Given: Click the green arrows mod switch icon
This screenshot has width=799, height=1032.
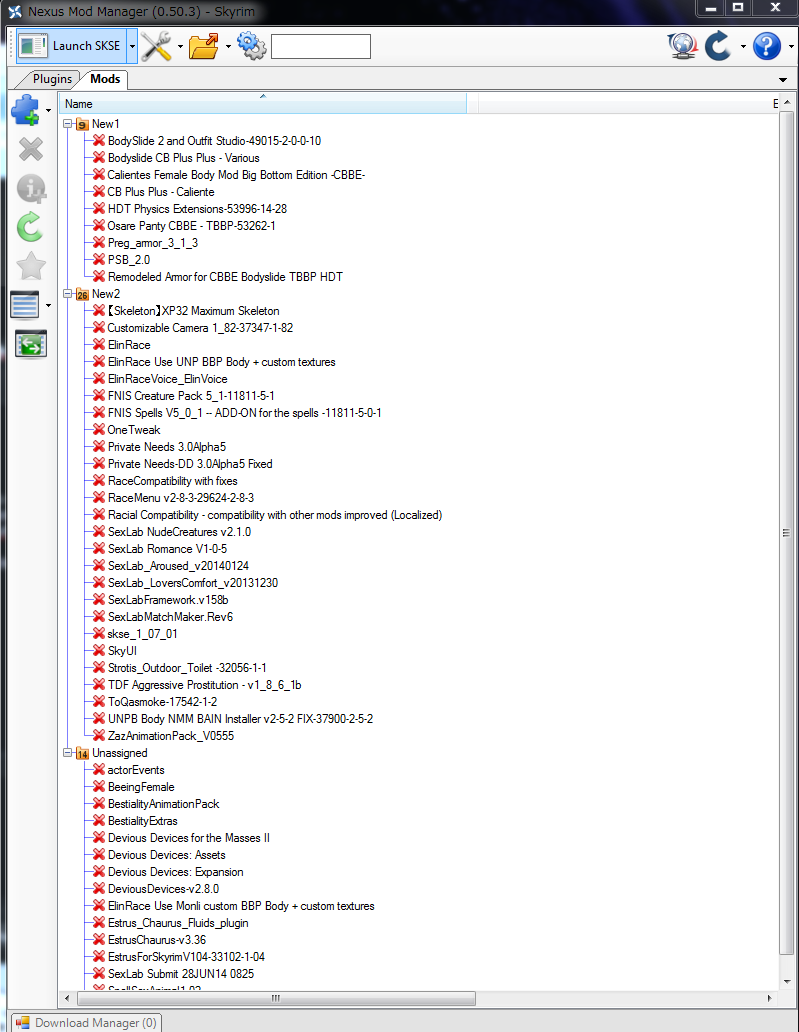Looking at the screenshot, I should pos(31,344).
